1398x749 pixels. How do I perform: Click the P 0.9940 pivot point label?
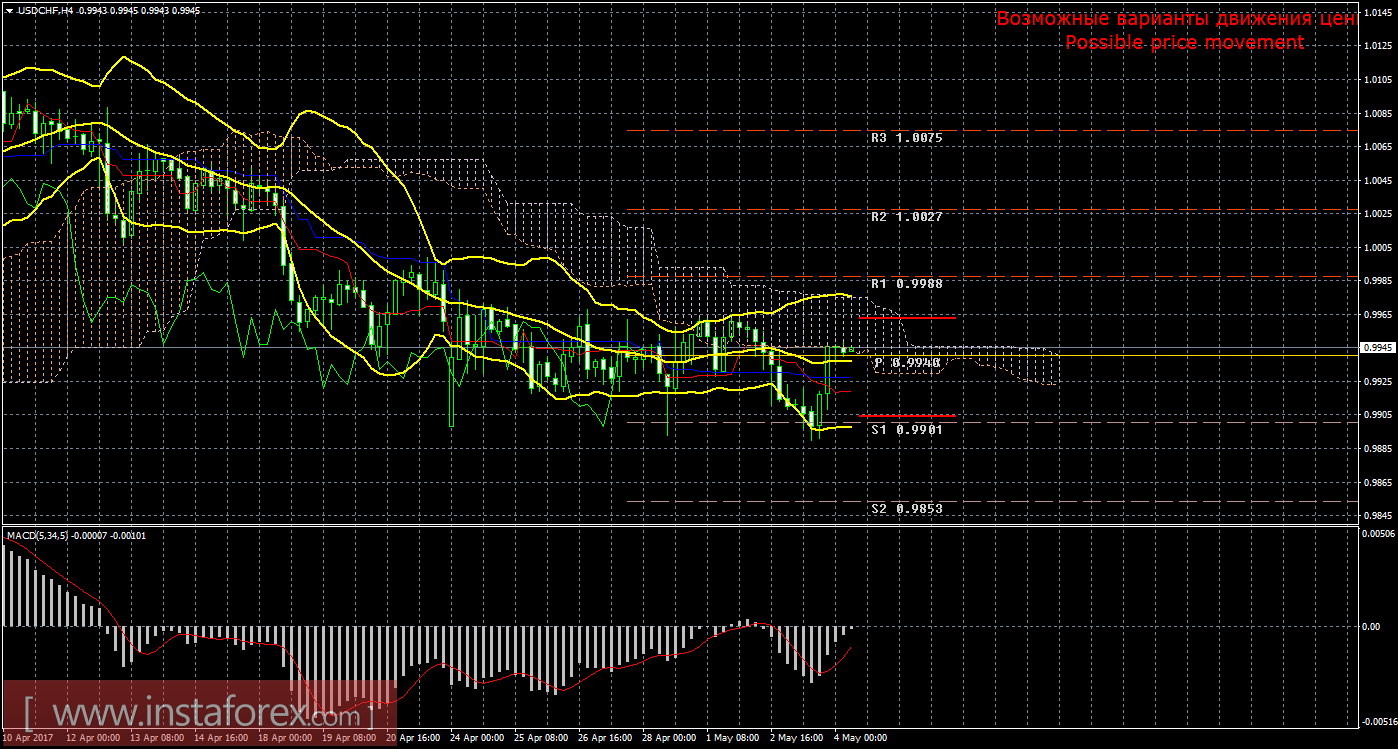point(908,363)
